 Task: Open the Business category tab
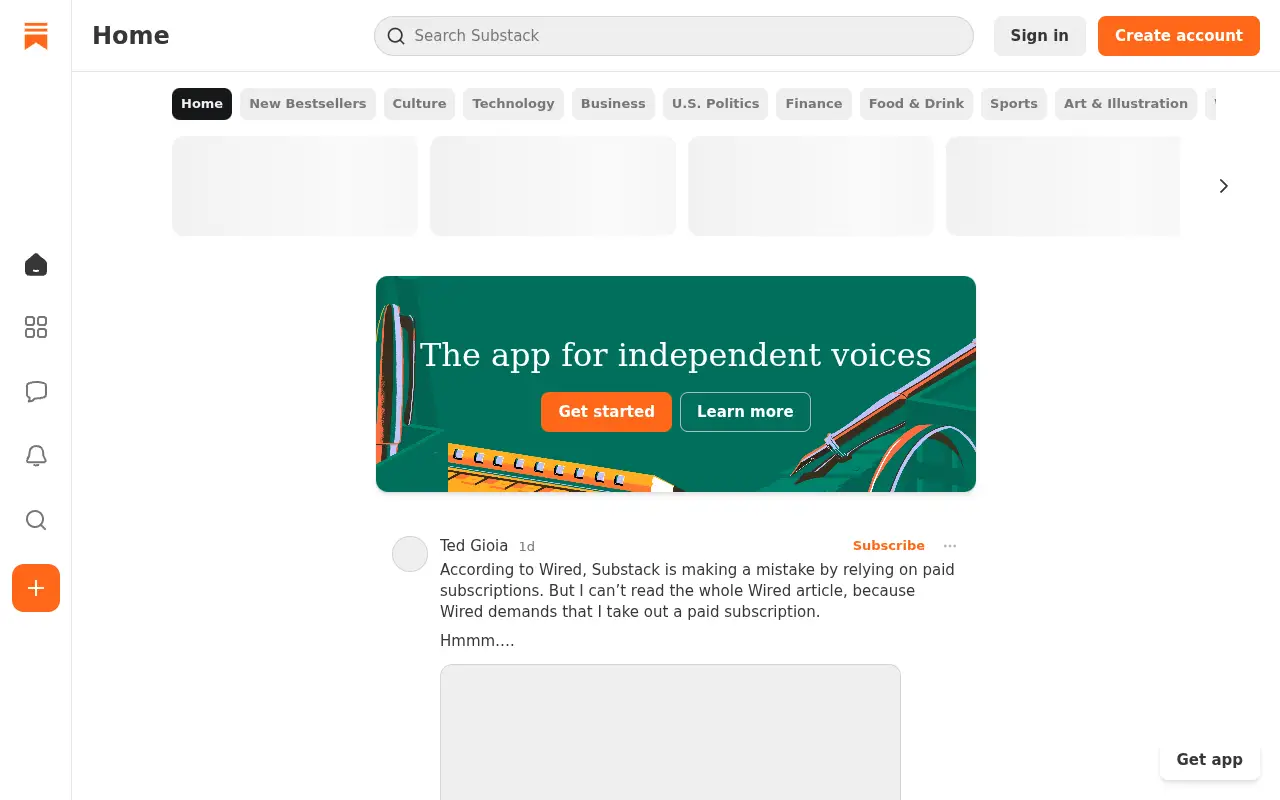[x=613, y=104]
